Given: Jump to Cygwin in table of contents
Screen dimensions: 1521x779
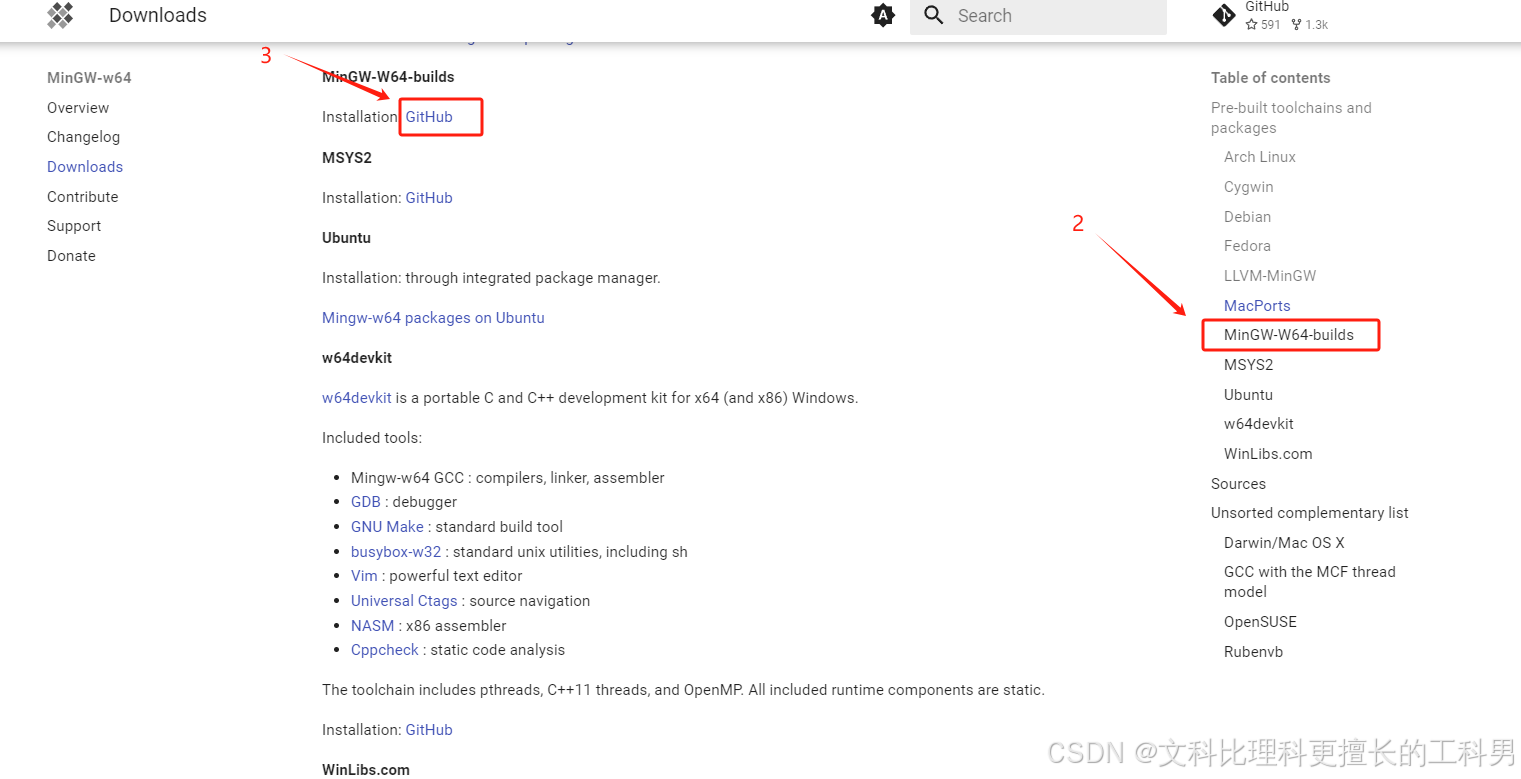Looking at the screenshot, I should tap(1249, 187).
